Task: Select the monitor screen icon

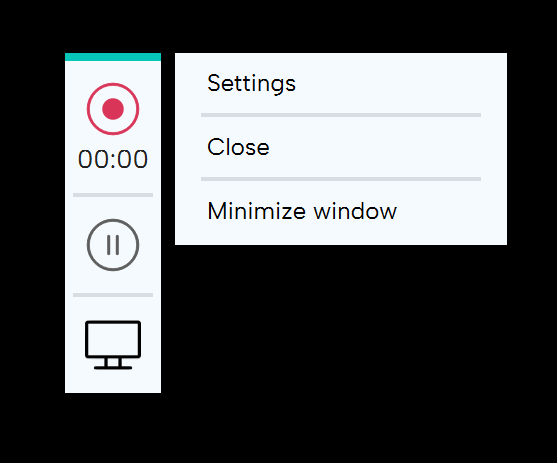Action: [113, 345]
